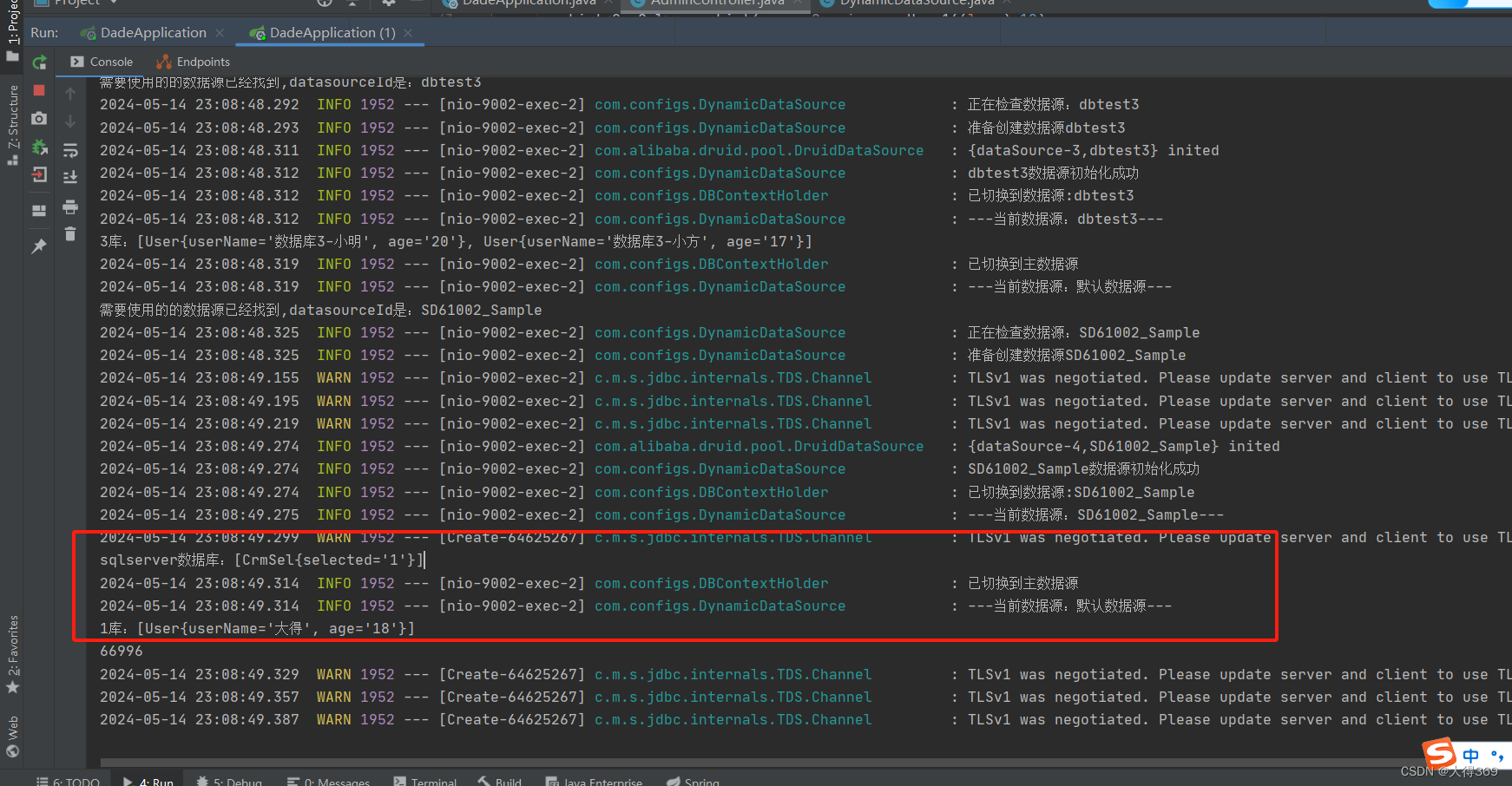Toggle Chinese input mode 中 indicator
Viewport: 1512px width, 786px height.
[x=1470, y=756]
